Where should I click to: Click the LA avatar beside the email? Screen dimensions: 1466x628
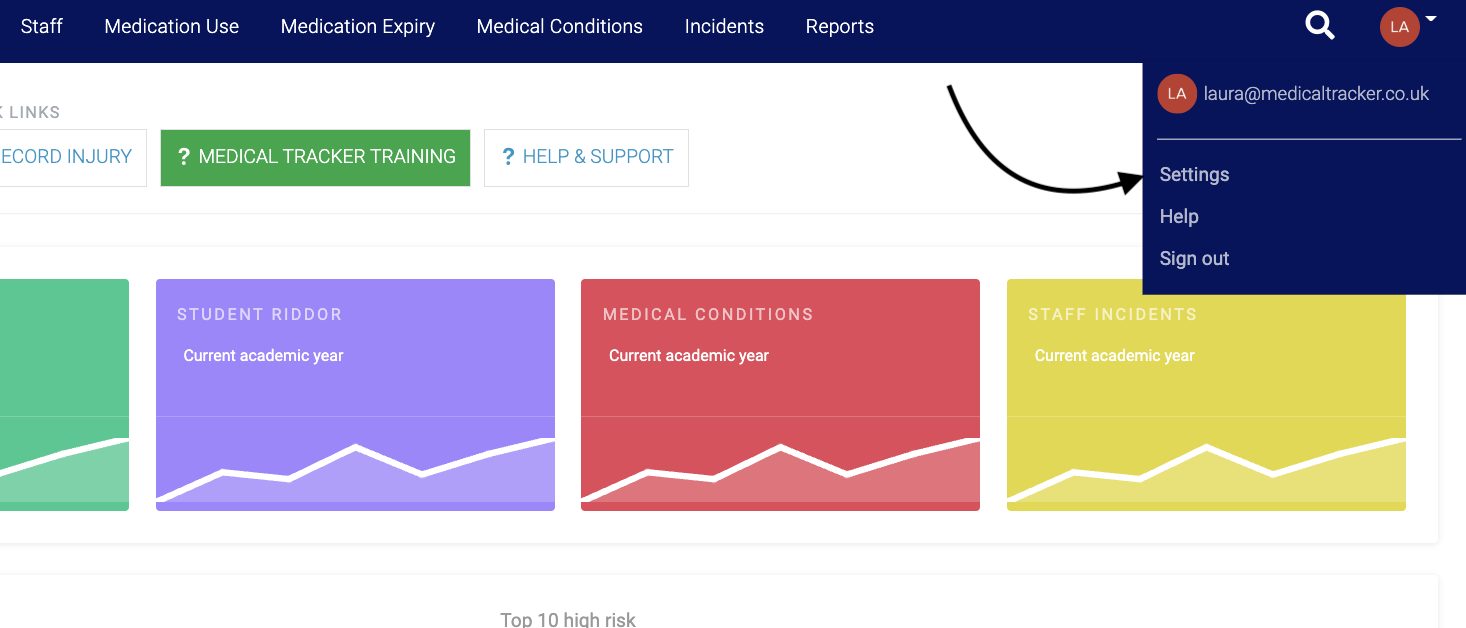click(x=1177, y=94)
